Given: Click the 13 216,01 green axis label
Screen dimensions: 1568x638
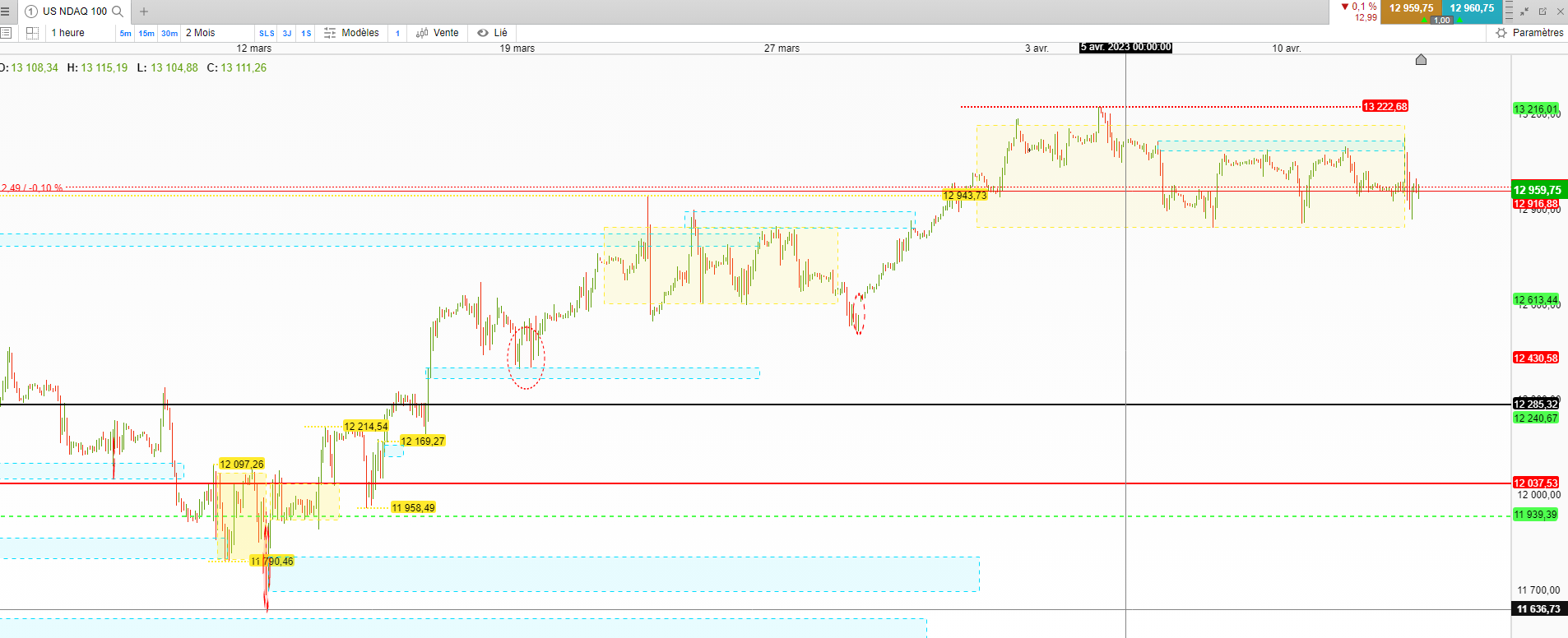Looking at the screenshot, I should pos(1536,109).
